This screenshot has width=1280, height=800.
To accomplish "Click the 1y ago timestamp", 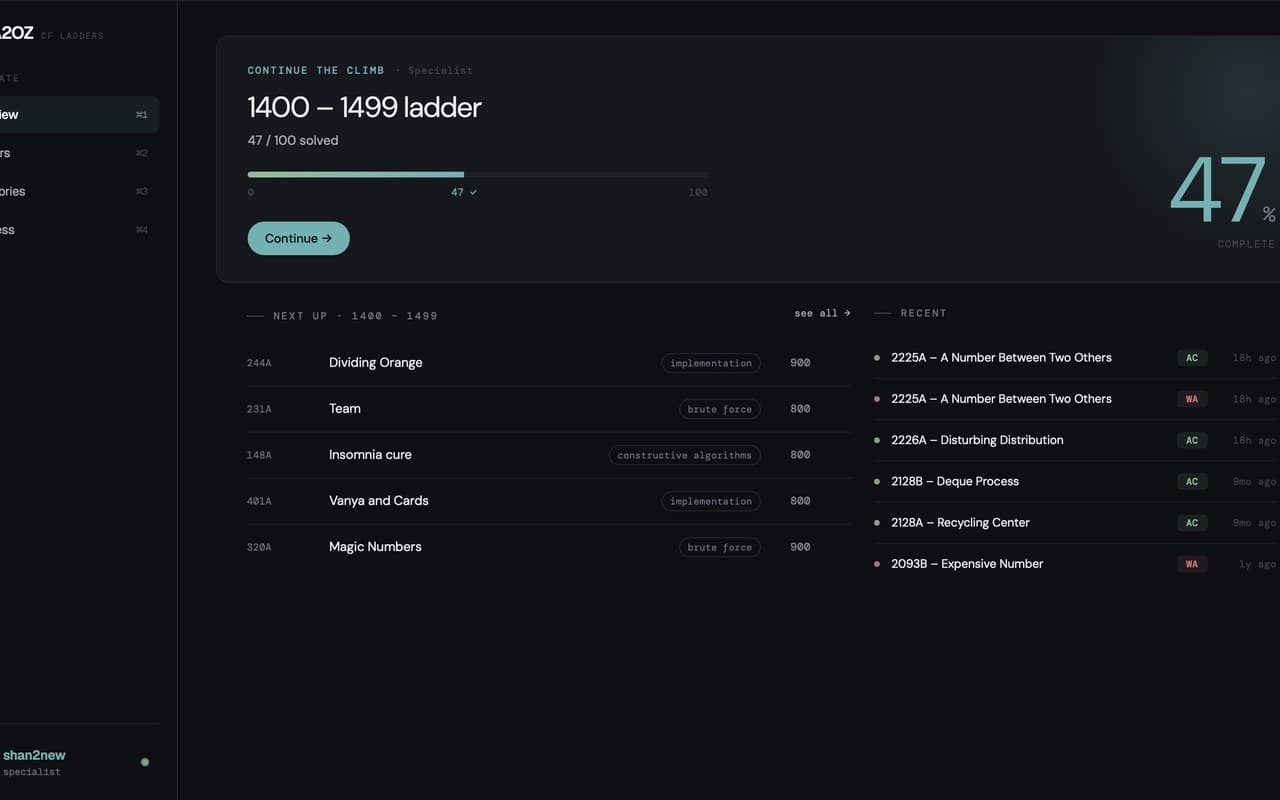I will point(1257,565).
